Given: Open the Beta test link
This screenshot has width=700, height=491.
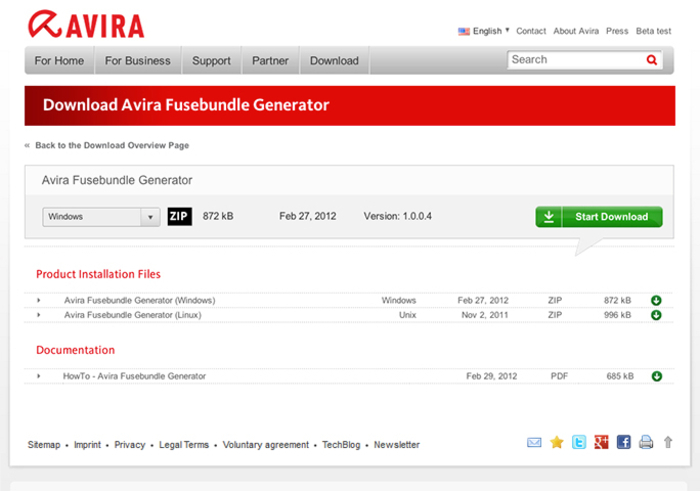Looking at the screenshot, I should (x=654, y=31).
